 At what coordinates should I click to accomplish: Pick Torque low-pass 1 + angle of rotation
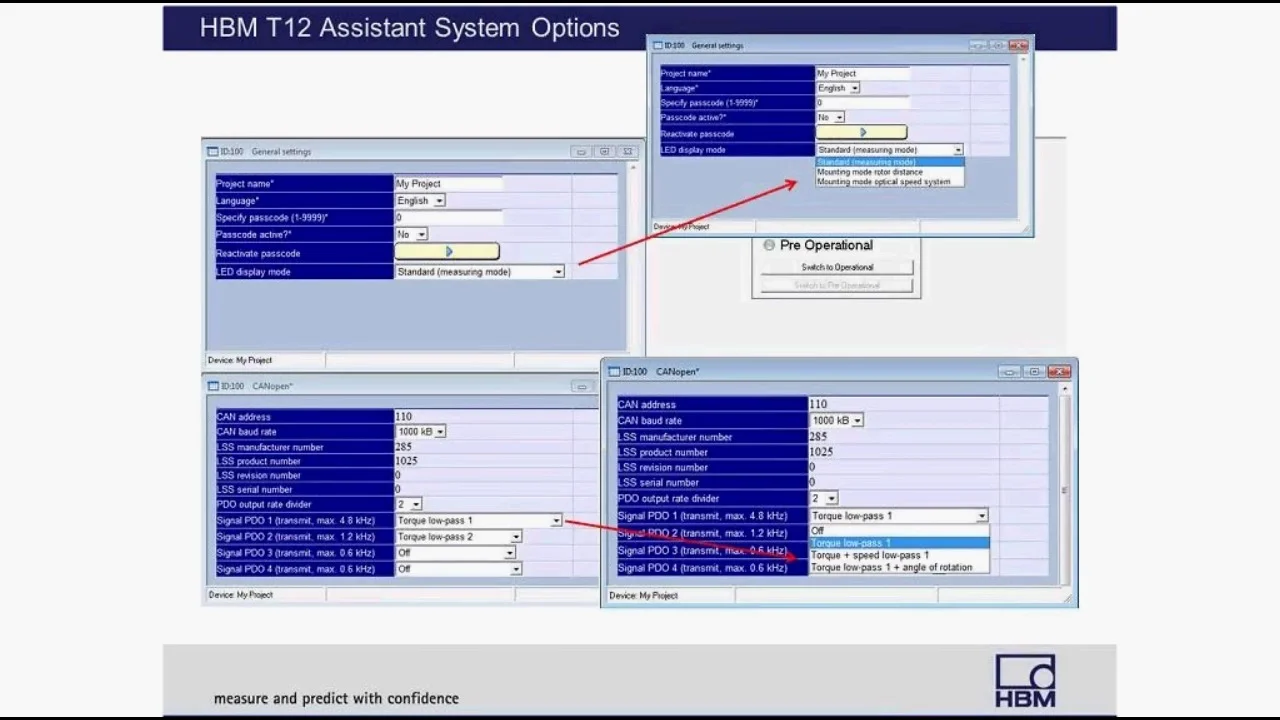890,568
